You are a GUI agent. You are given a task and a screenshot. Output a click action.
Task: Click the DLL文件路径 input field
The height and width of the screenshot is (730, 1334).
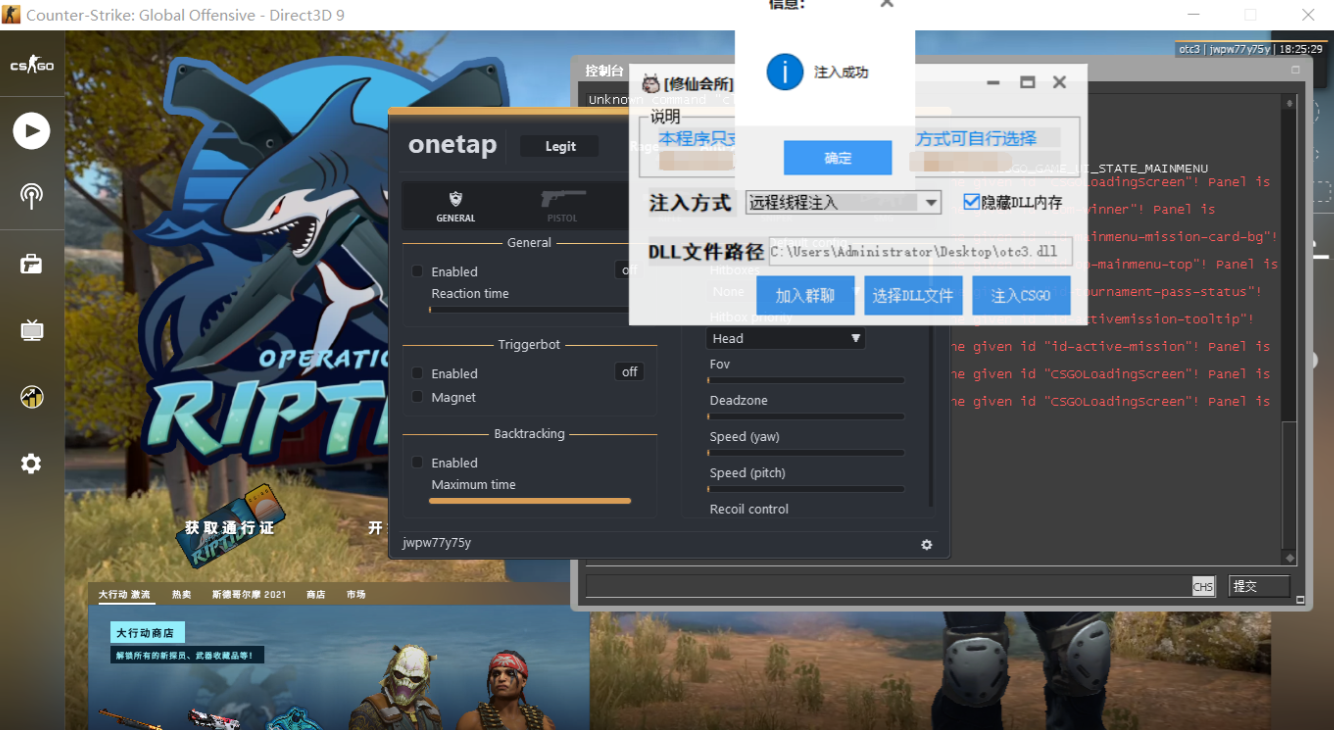tap(919, 252)
